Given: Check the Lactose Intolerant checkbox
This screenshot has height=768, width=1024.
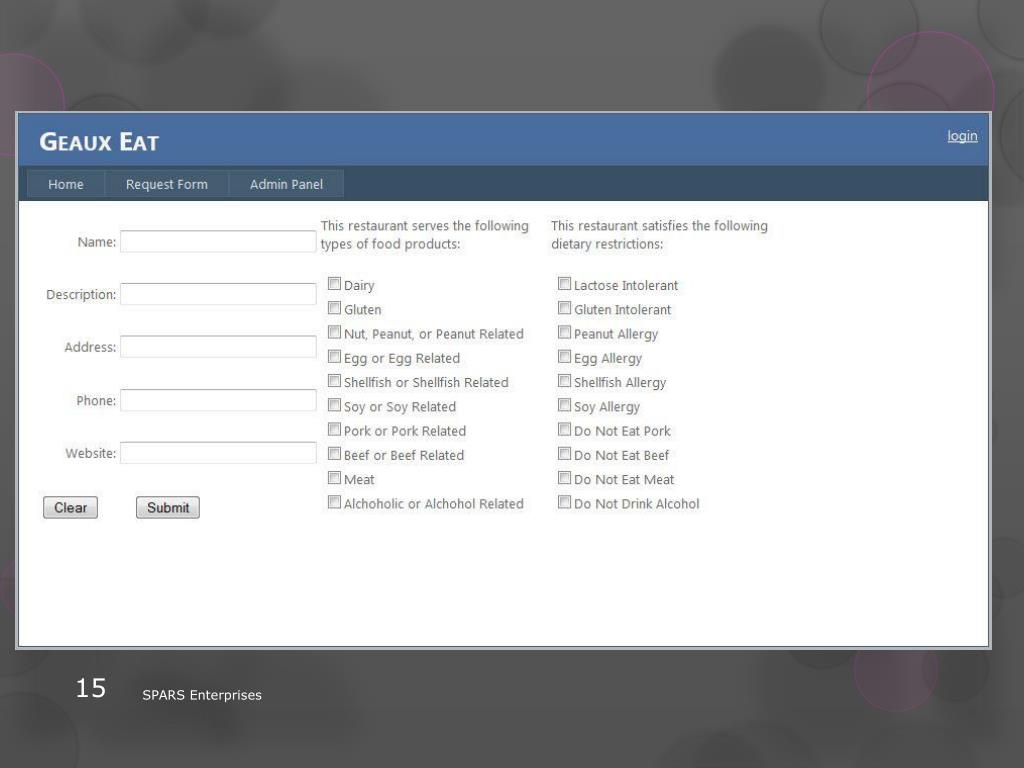Looking at the screenshot, I should tap(564, 284).
